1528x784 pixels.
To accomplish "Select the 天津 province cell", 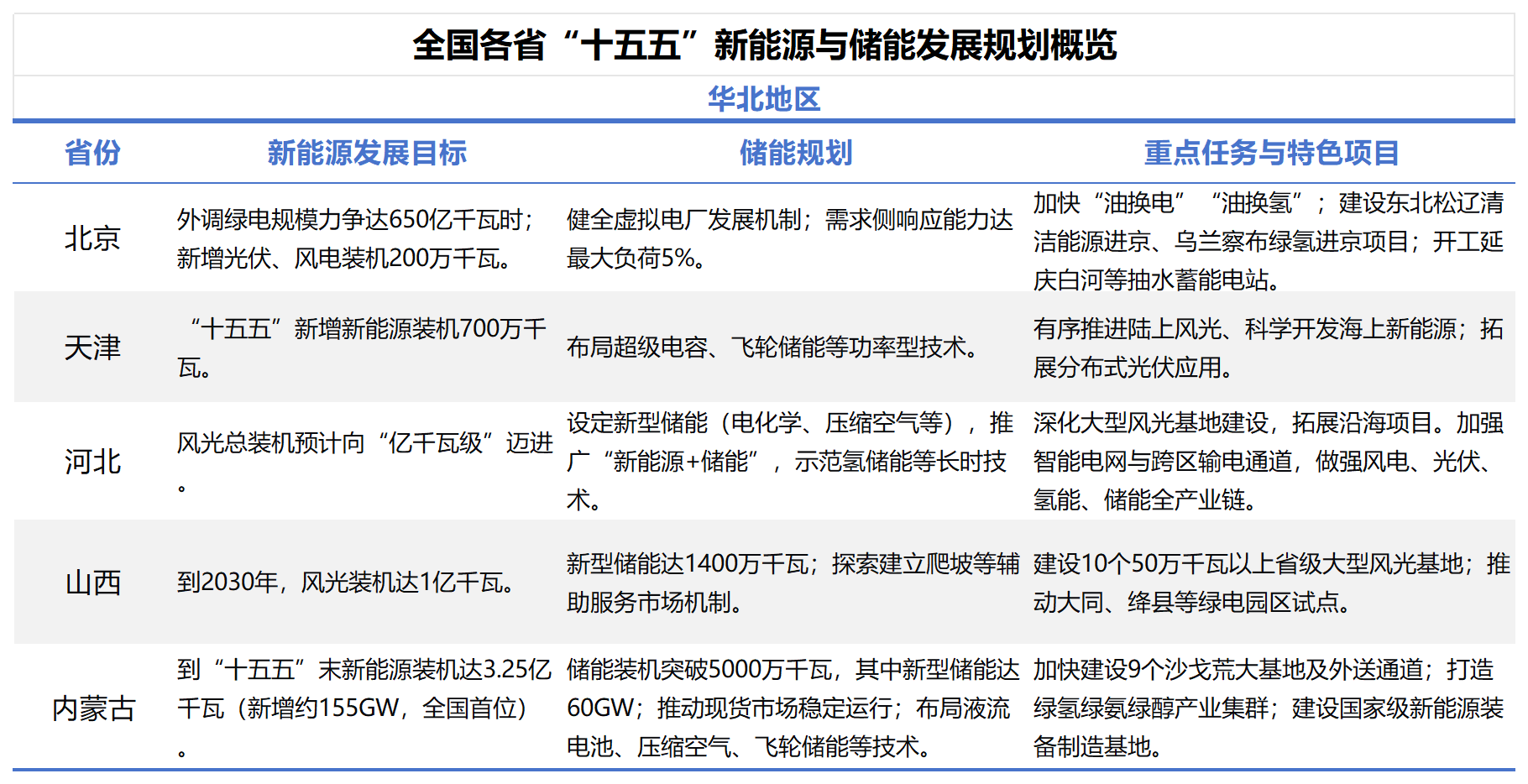I will (x=92, y=348).
